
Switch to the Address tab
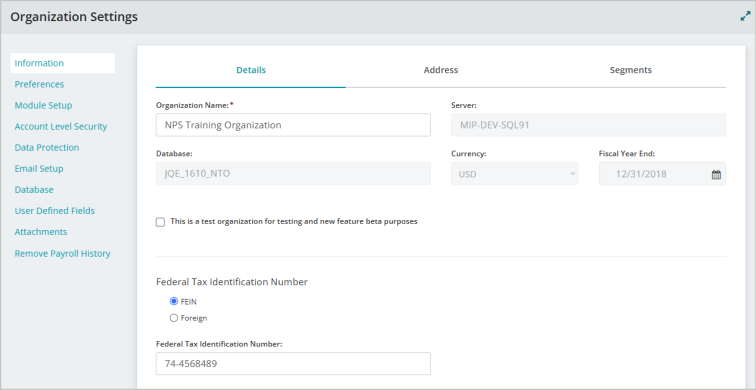(x=441, y=70)
